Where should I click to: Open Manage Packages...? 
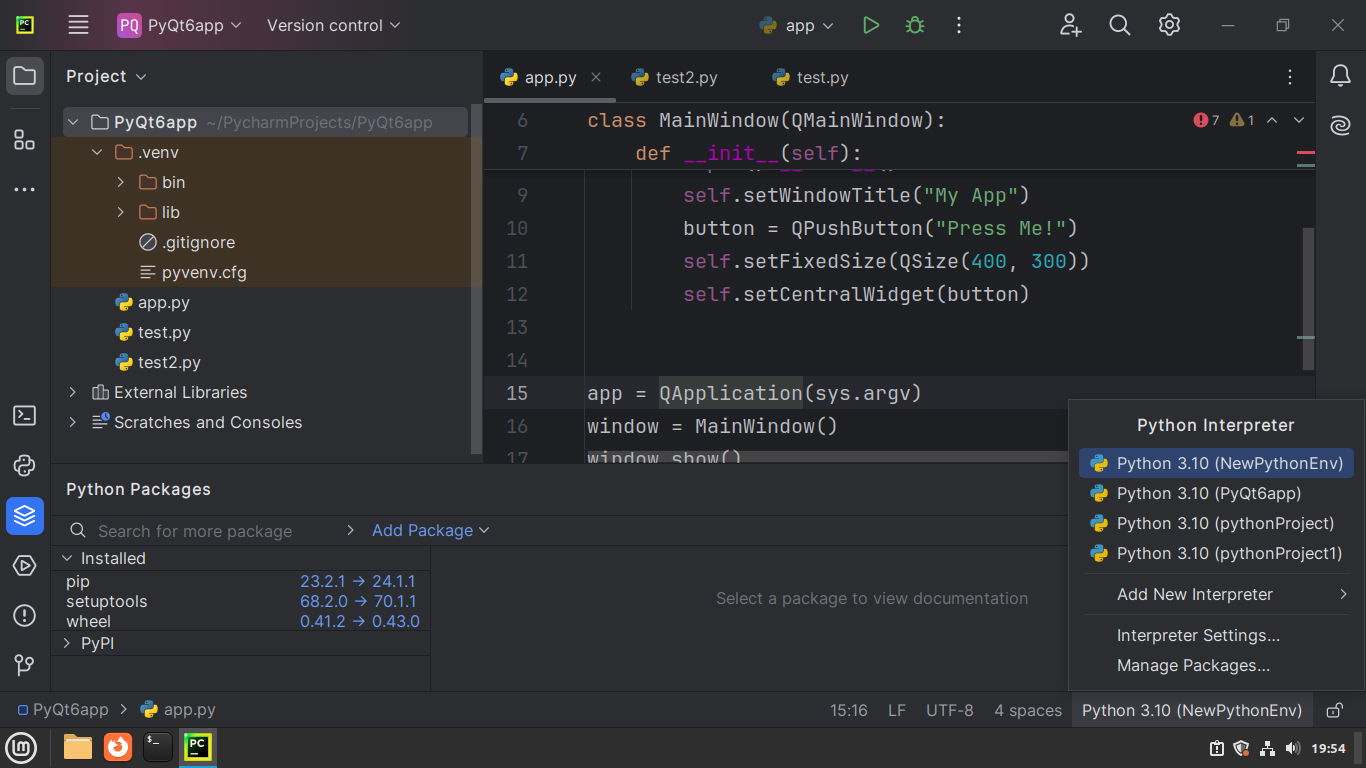point(1216,665)
